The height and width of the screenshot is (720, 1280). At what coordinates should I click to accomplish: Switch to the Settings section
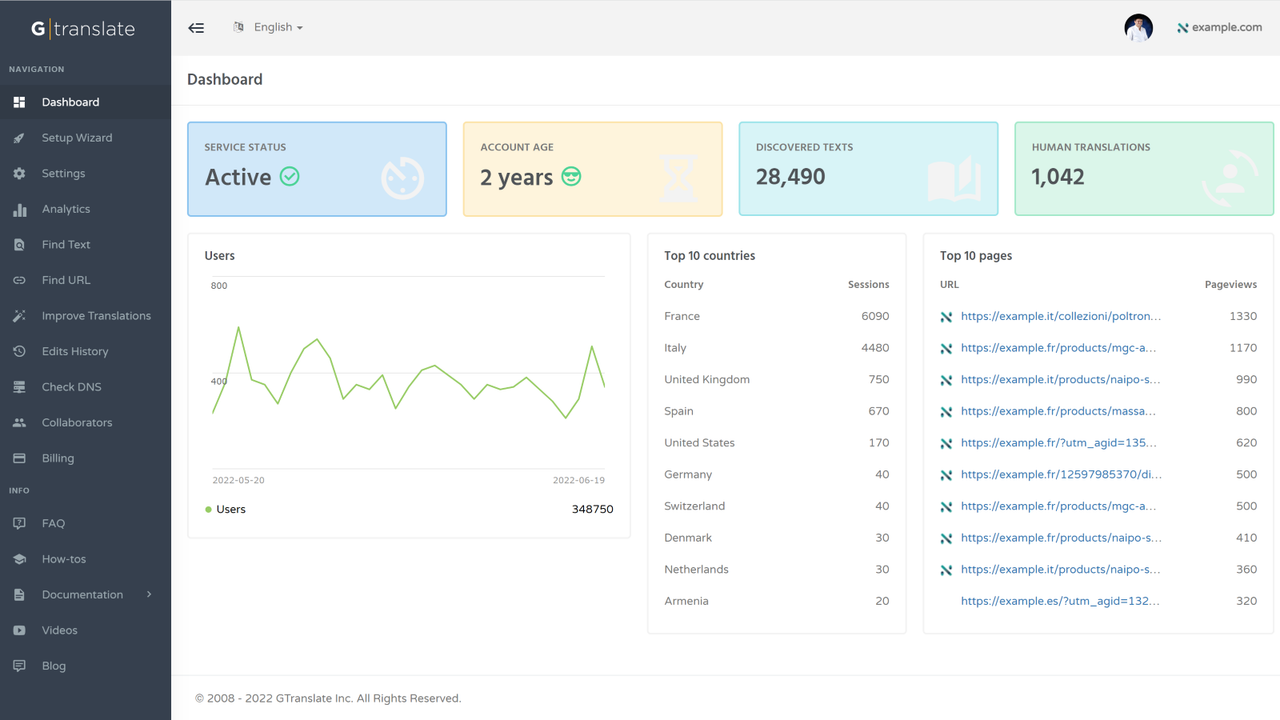click(x=63, y=172)
